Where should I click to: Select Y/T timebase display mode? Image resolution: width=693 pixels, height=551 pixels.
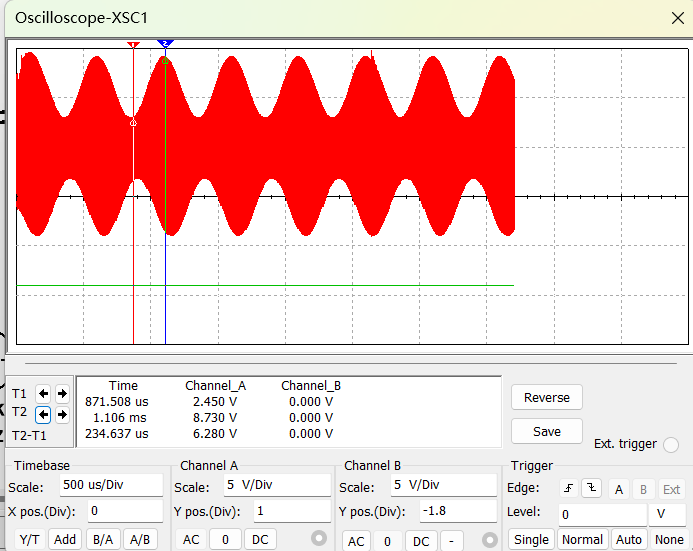30,540
